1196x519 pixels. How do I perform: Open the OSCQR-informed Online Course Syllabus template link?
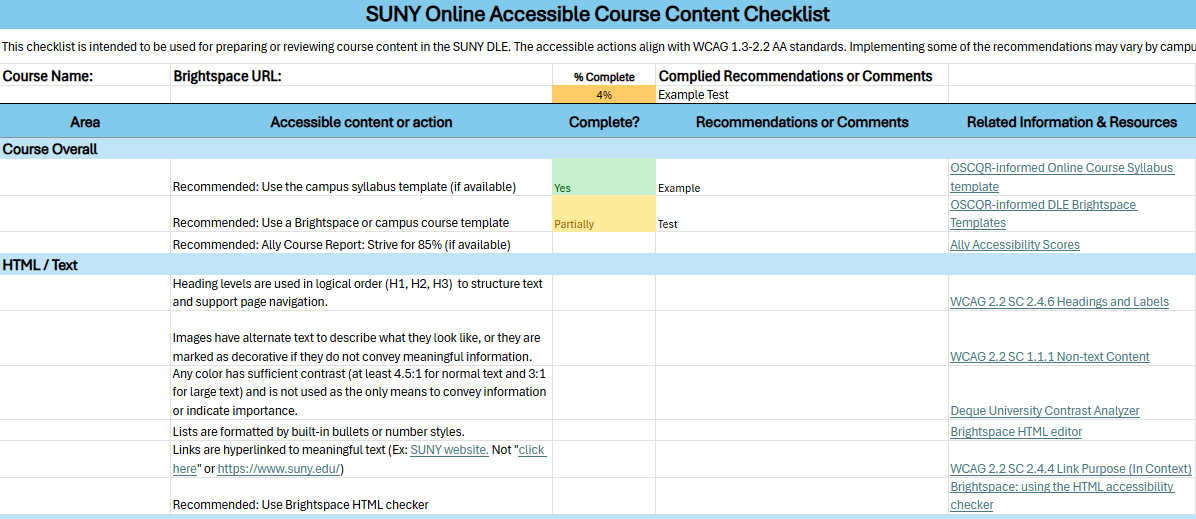point(1061,168)
